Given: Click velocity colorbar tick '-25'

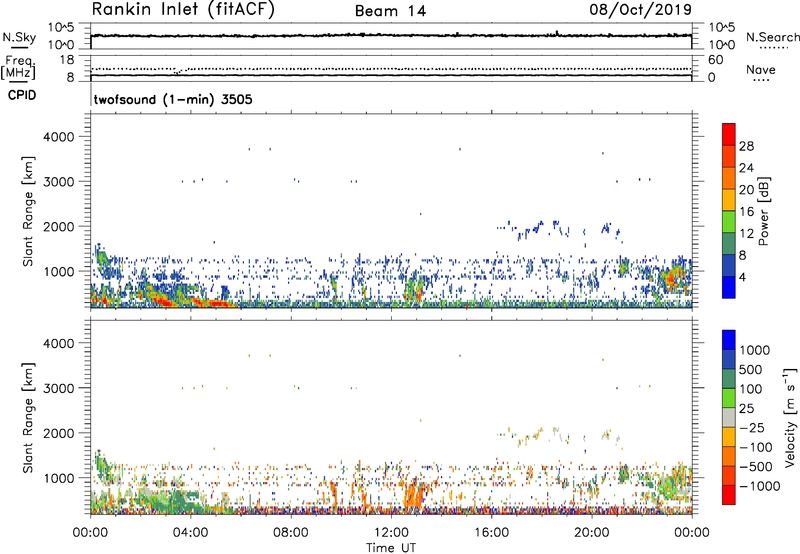Looking at the screenshot, I should 752,428.
